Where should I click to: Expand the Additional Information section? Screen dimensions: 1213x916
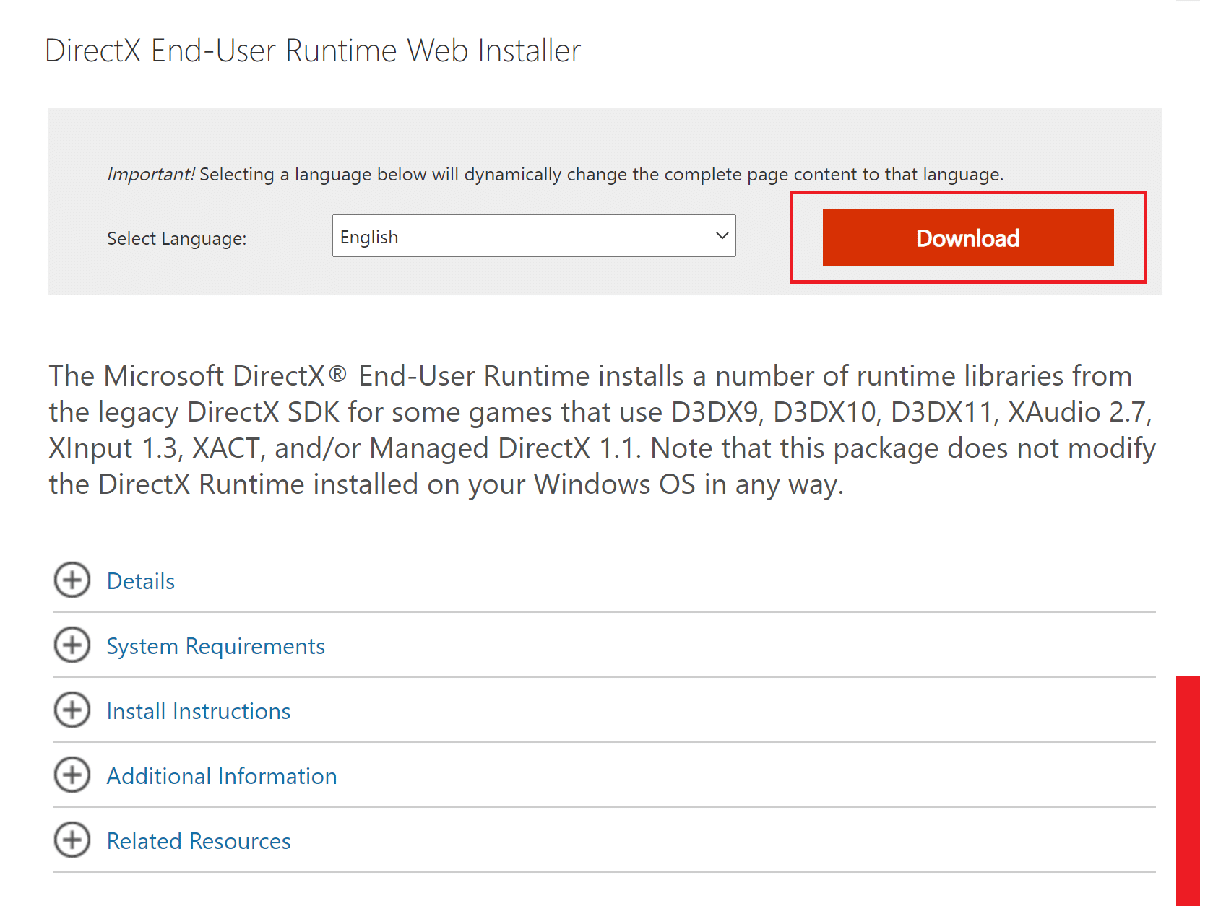[x=221, y=775]
